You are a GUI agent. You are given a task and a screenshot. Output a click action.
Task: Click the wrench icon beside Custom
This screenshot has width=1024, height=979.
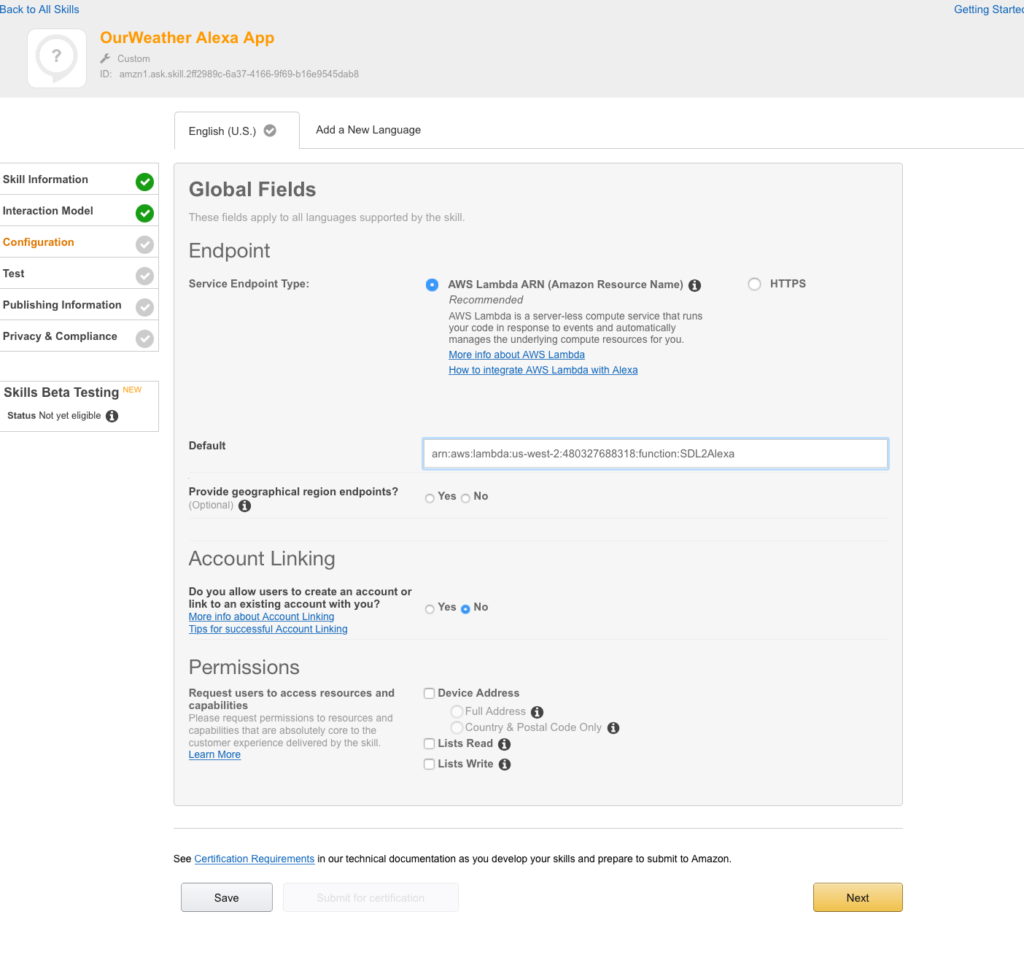click(105, 58)
